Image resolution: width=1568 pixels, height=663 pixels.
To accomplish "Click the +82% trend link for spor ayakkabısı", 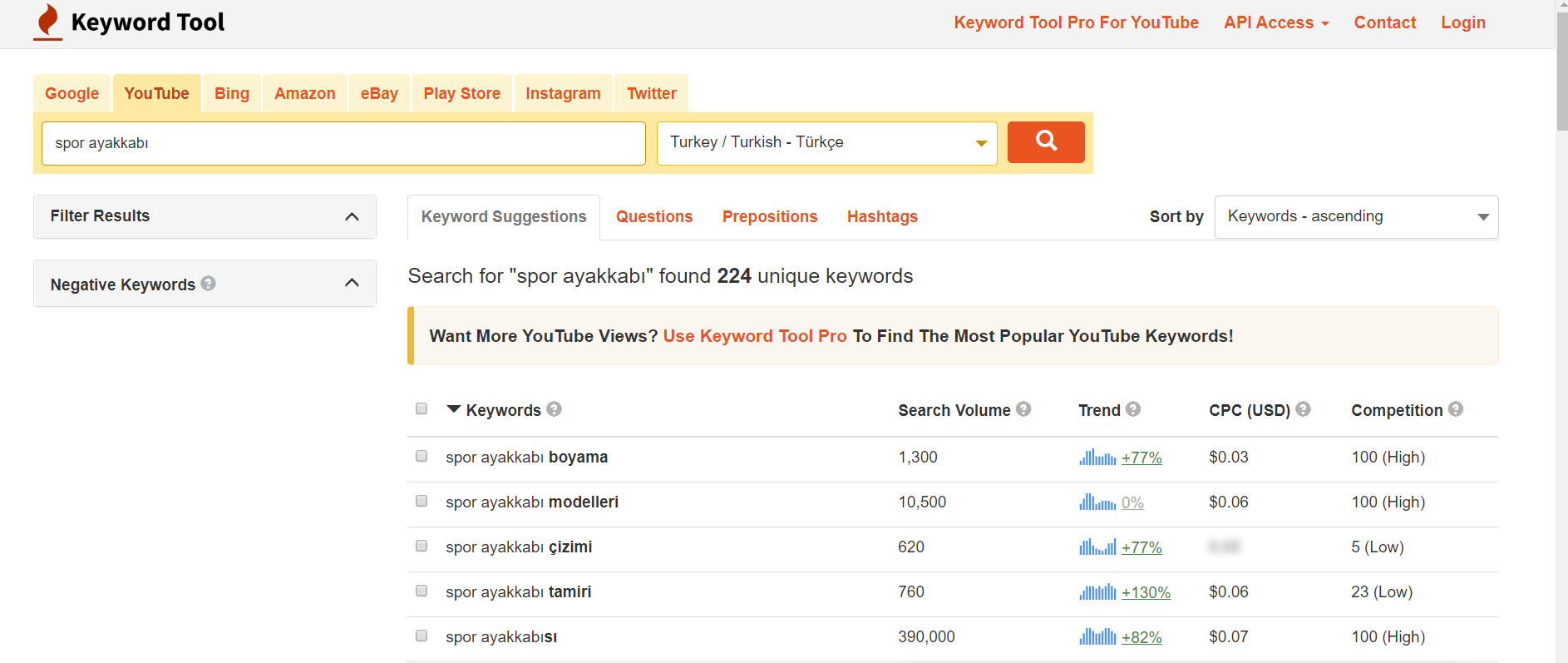I will pyautogui.click(x=1141, y=637).
